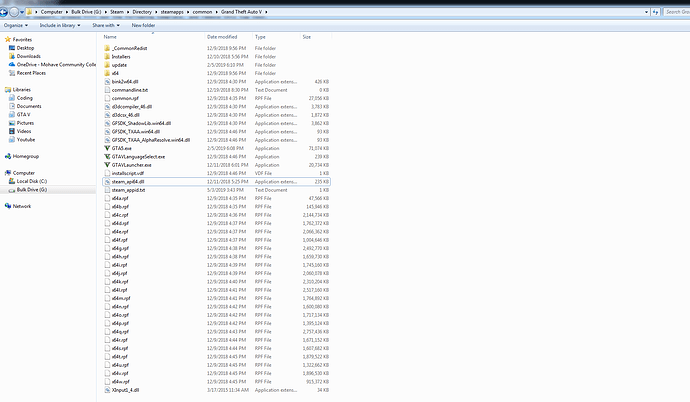The image size is (690, 402).
Task: Open the GTA5.exe application icon
Action: click(x=105, y=146)
